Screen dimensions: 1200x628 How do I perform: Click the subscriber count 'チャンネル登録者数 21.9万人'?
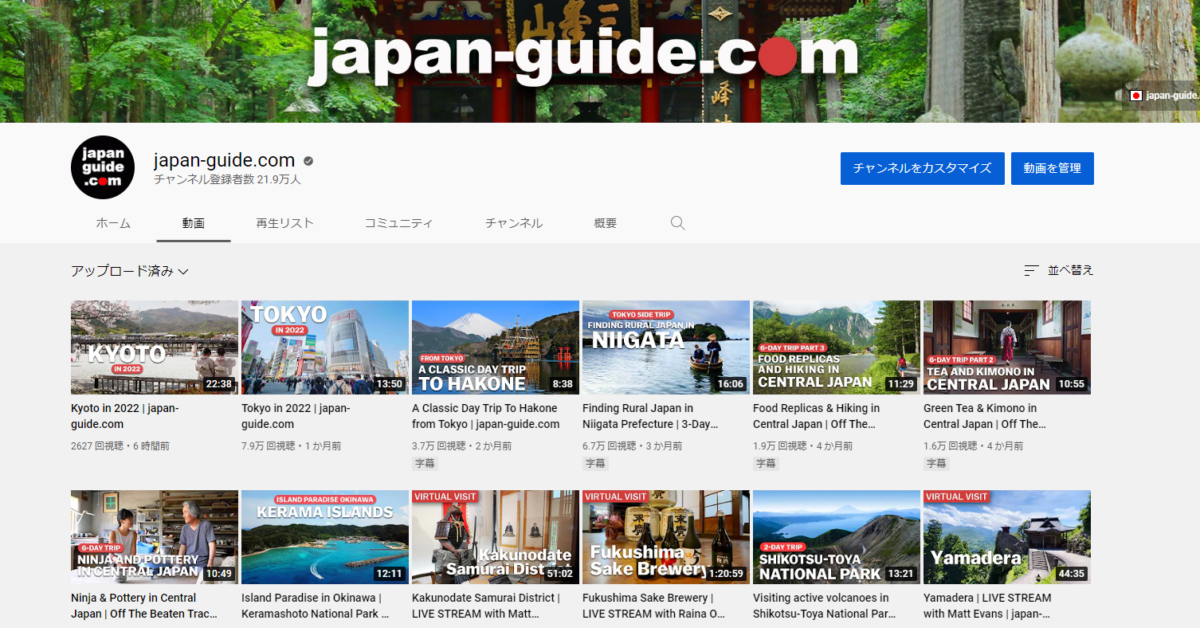point(227,180)
